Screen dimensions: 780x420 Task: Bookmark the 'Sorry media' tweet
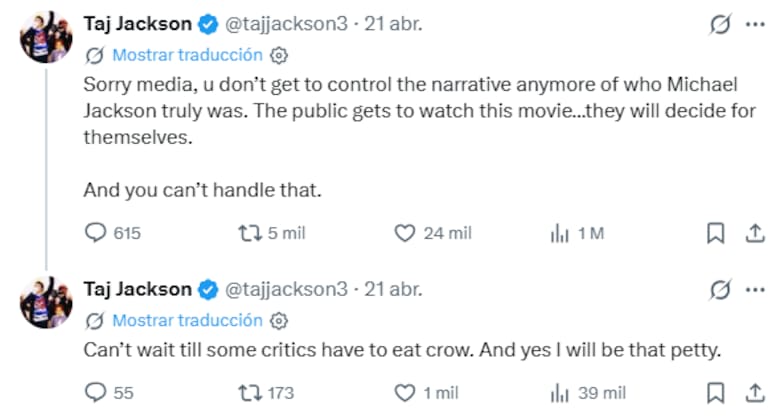[x=716, y=233]
